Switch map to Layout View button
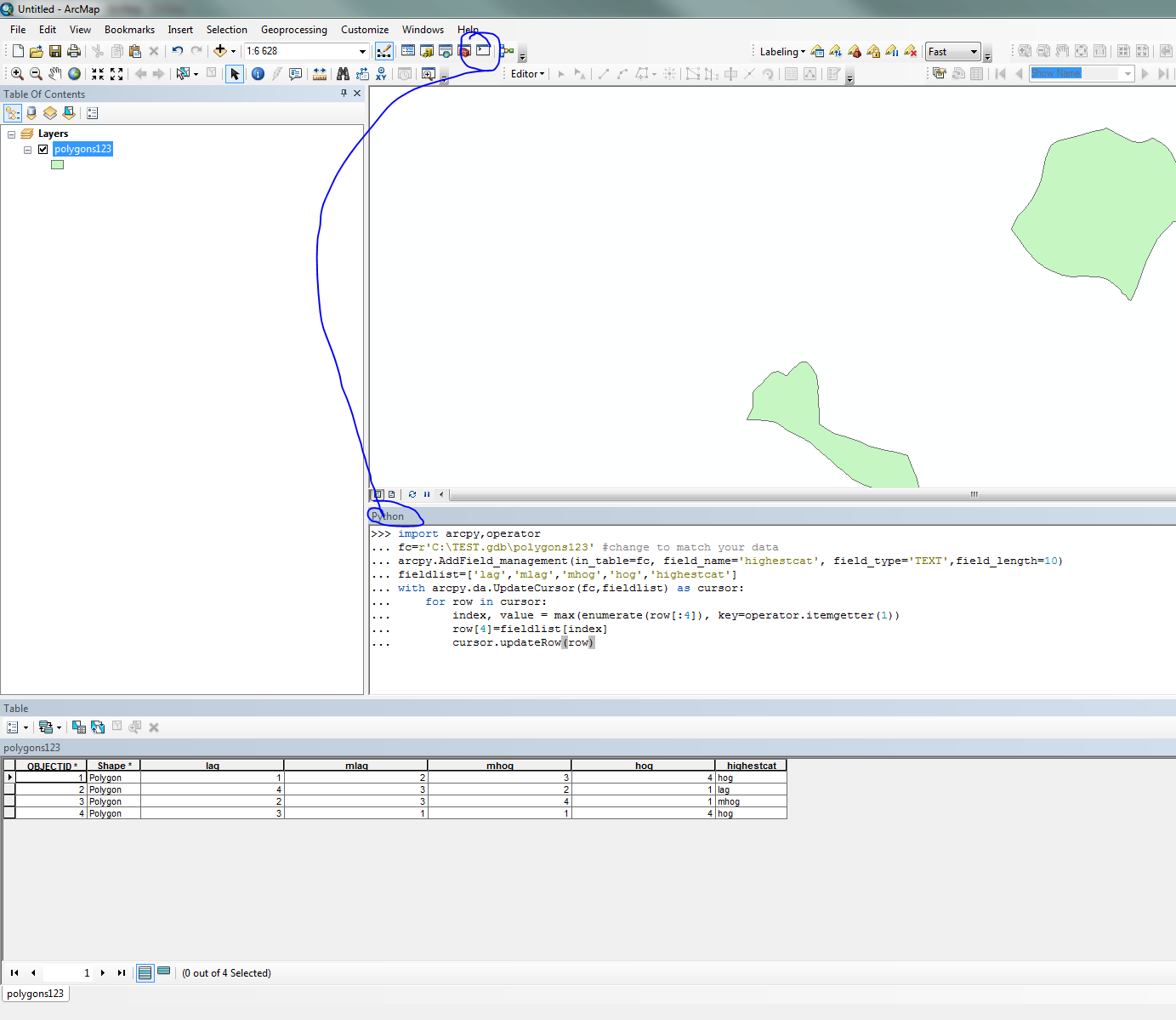This screenshot has height=1020, width=1176. pyautogui.click(x=391, y=494)
